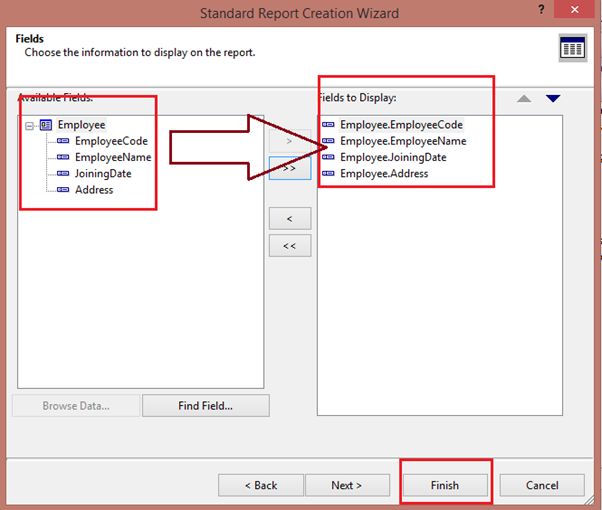Click the icon beside Employee.EmployeeCode
This screenshot has height=510, width=602.
point(328,124)
